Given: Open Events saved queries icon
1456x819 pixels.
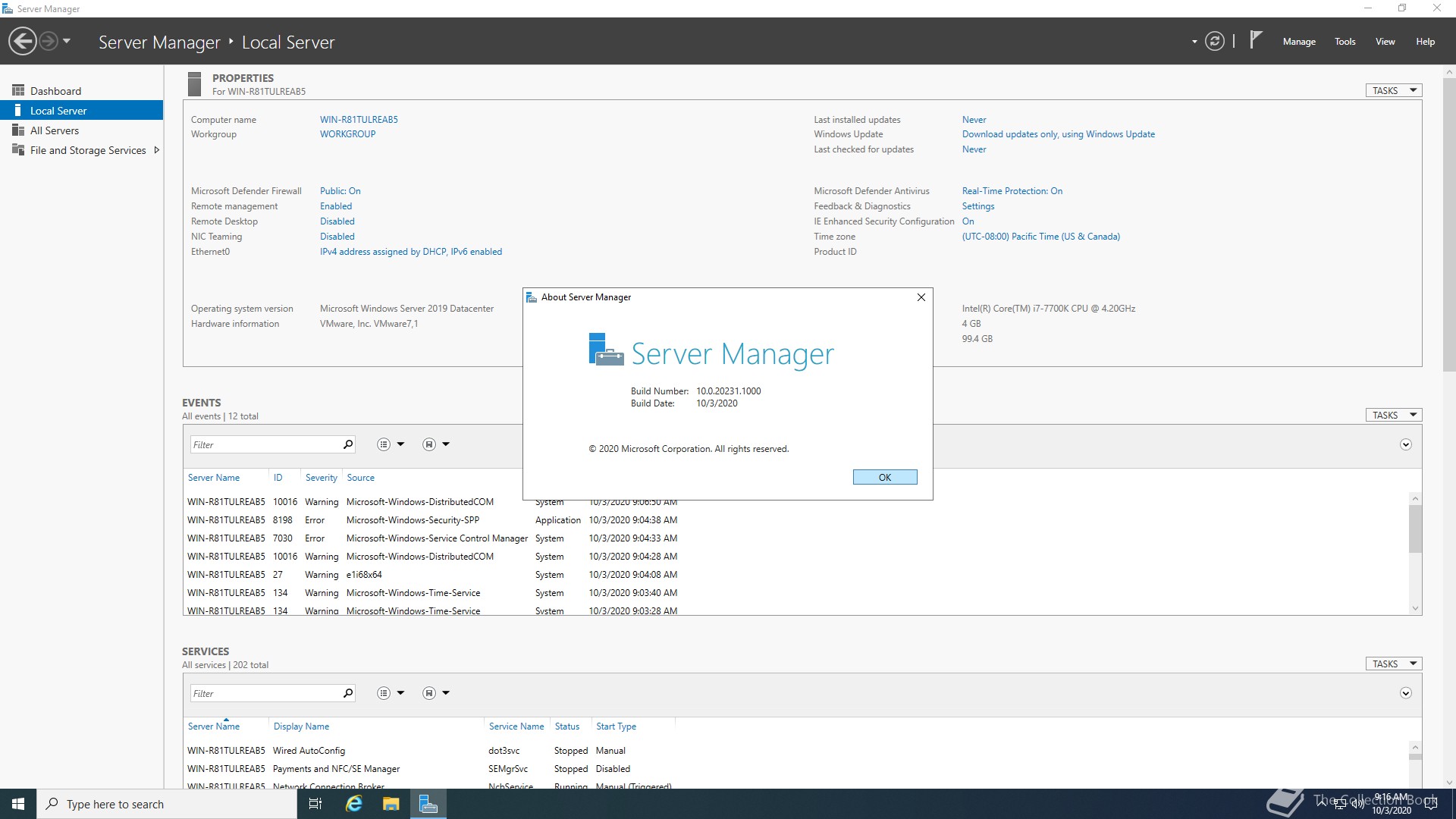Looking at the screenshot, I should tap(429, 444).
